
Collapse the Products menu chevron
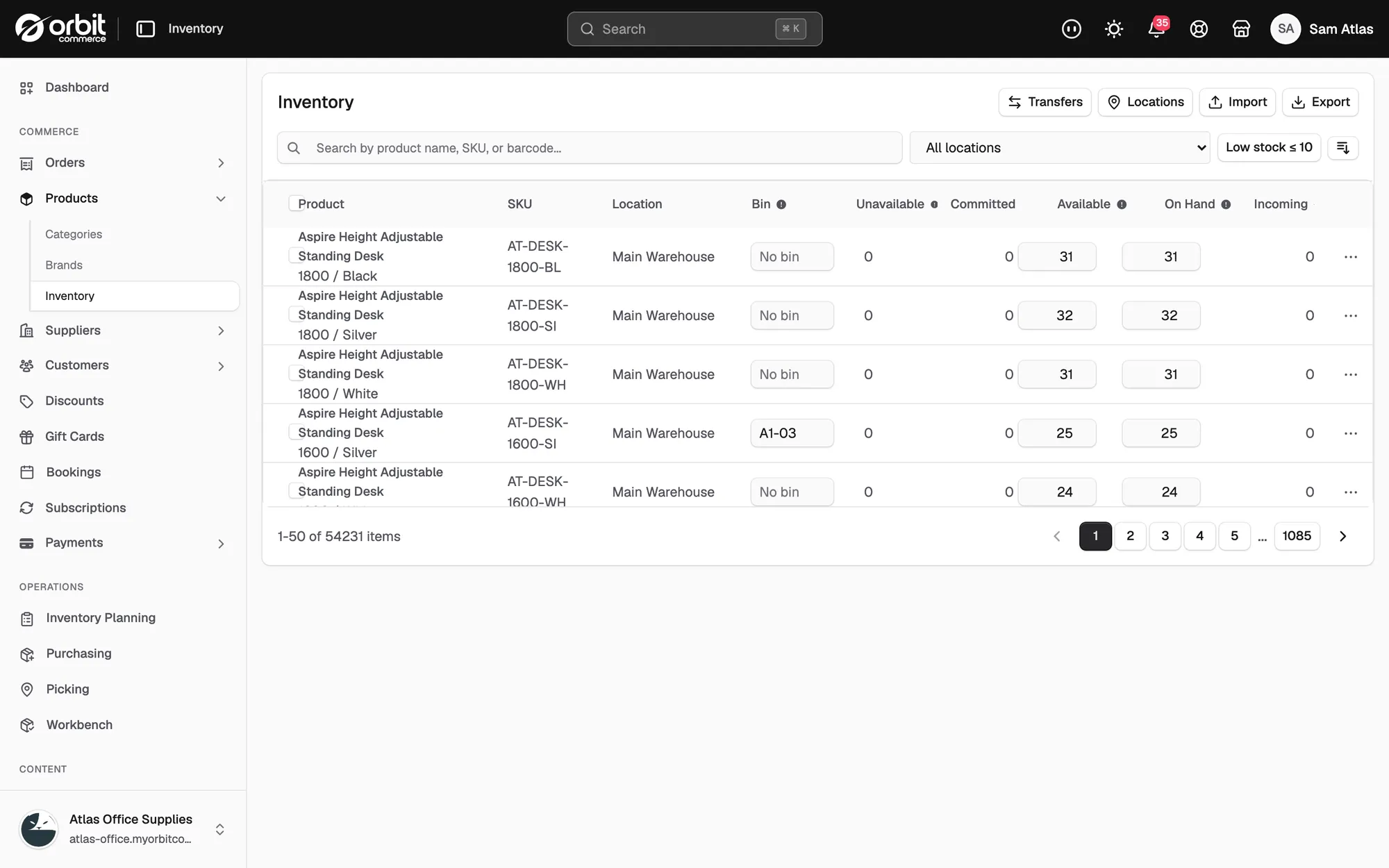coord(221,199)
